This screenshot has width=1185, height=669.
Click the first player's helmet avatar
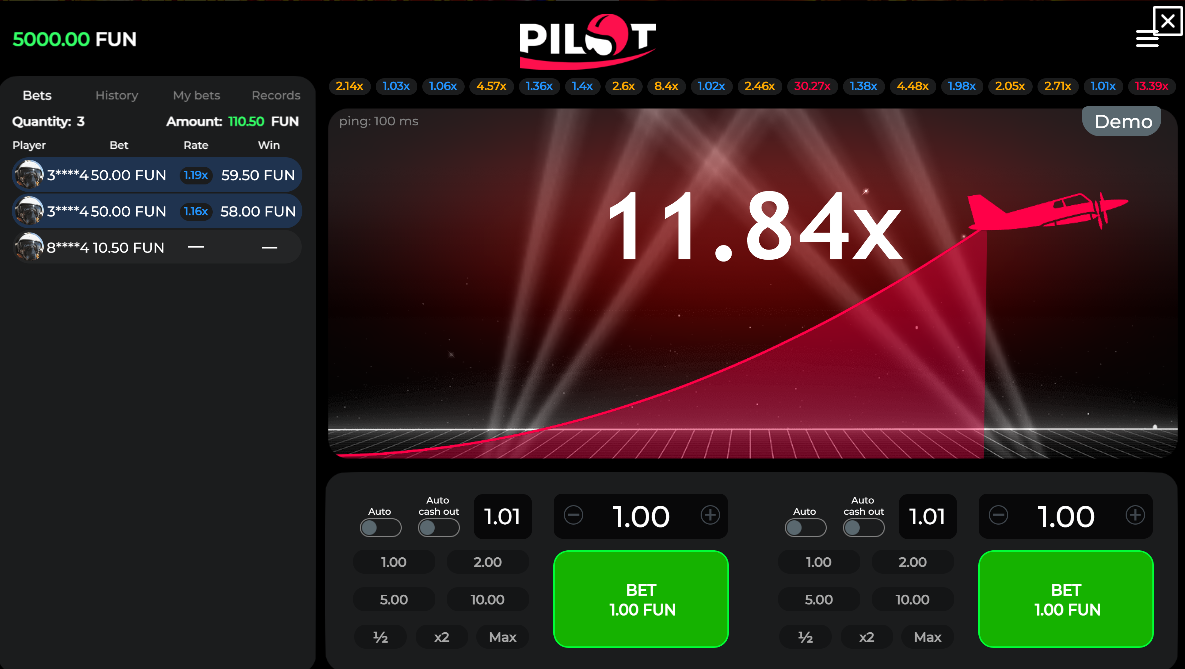coord(29,175)
